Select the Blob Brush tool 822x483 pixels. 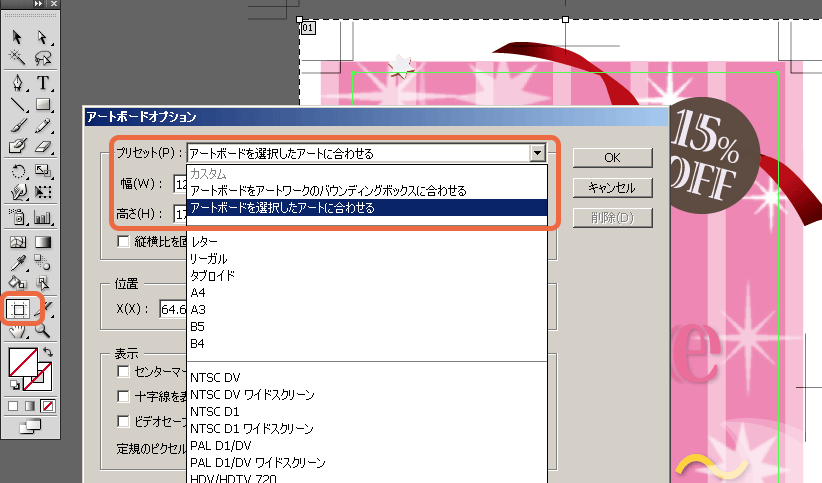[17, 146]
